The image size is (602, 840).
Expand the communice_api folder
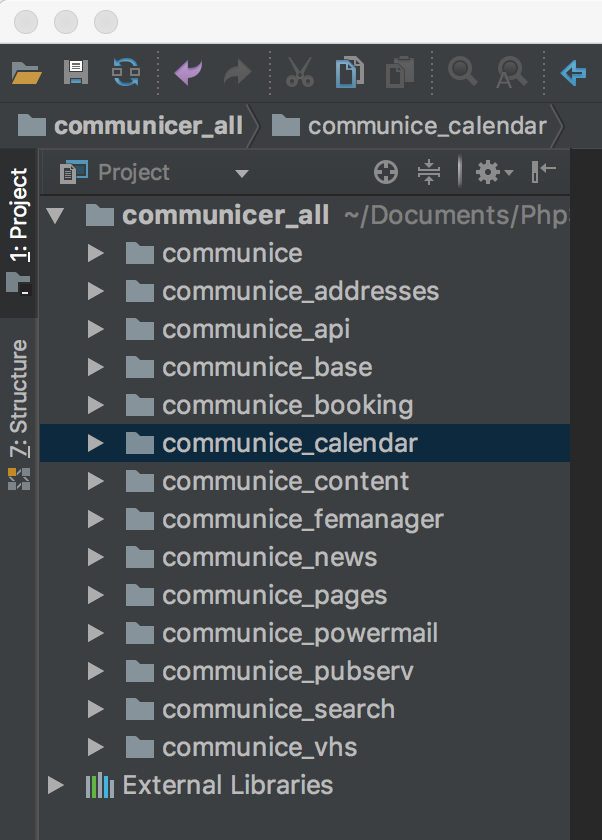(96, 329)
